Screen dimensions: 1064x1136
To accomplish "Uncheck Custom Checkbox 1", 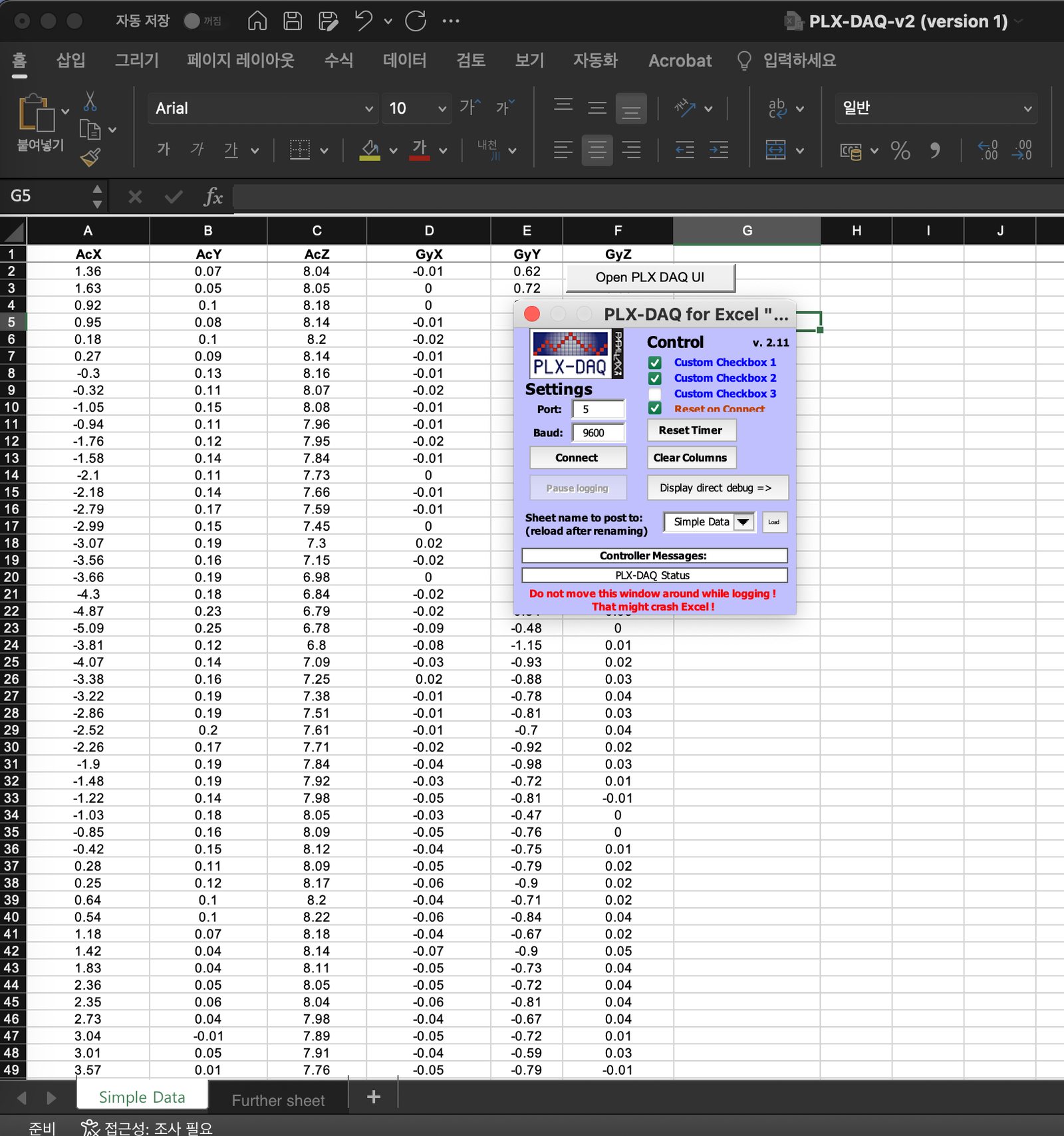I will (x=655, y=362).
